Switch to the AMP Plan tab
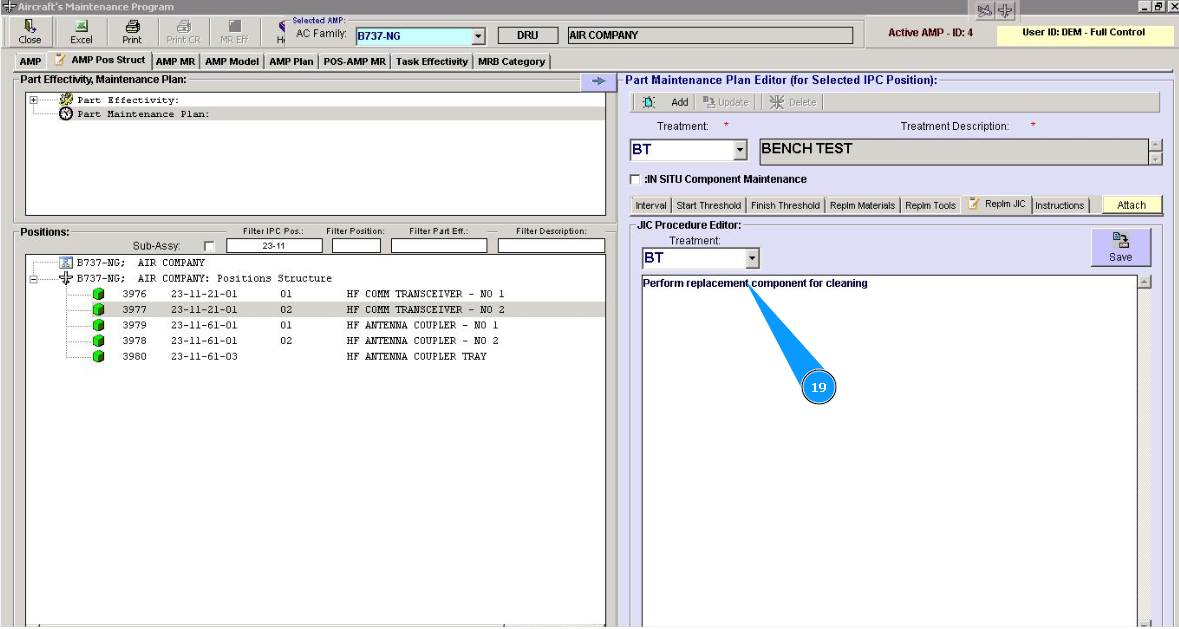 click(x=291, y=62)
